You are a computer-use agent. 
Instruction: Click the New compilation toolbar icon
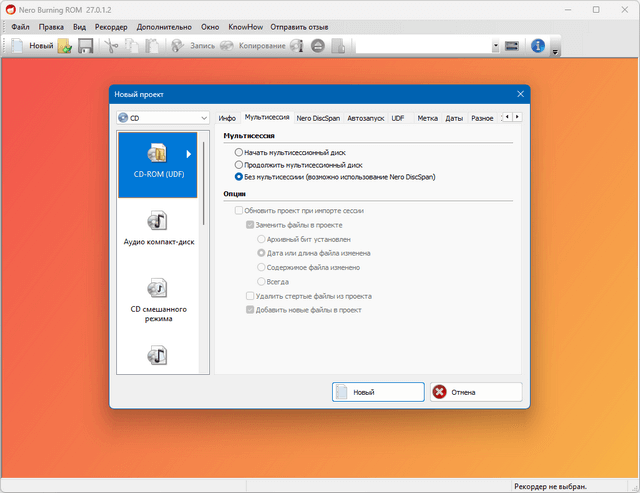[x=18, y=45]
